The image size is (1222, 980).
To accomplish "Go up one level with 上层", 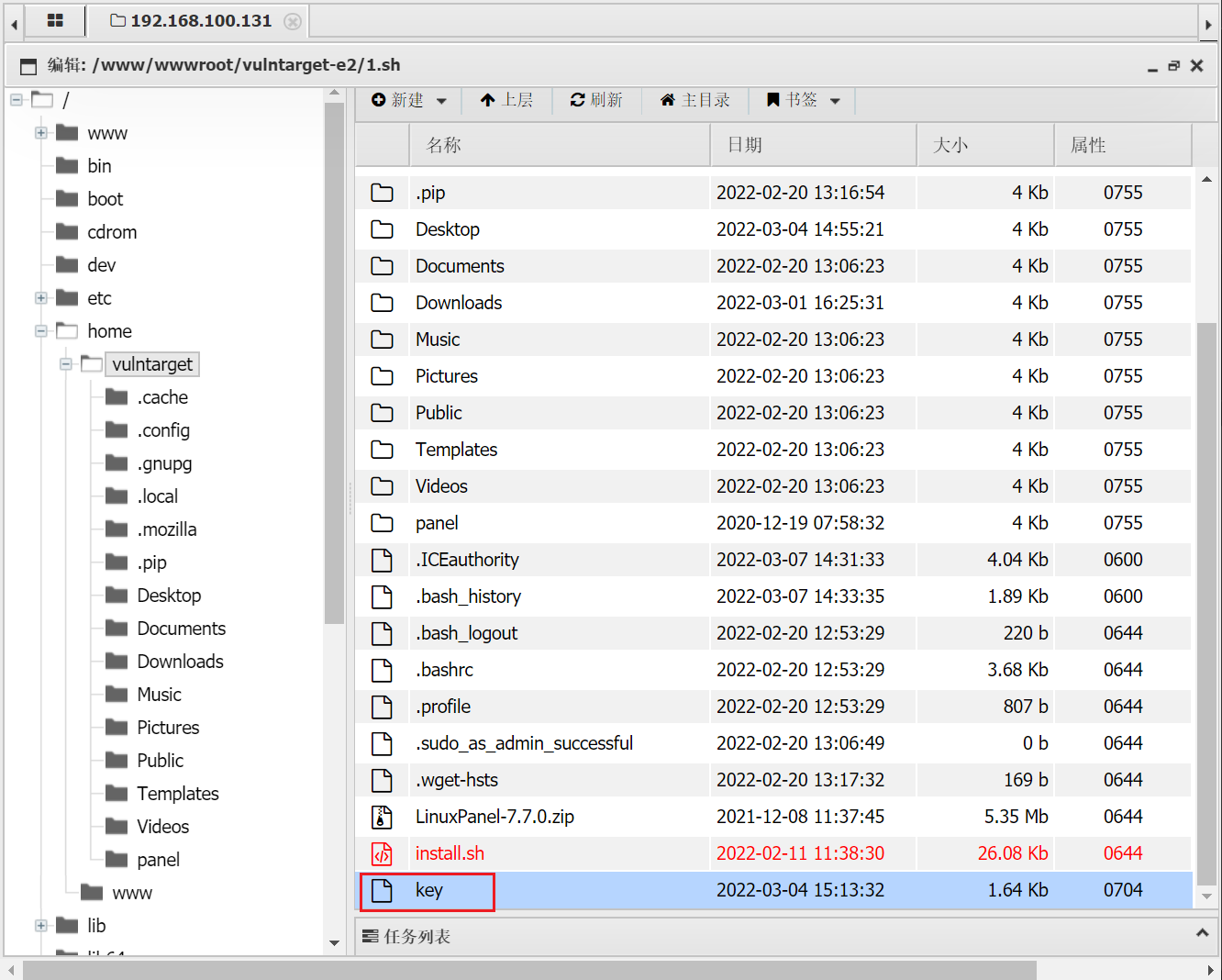I will (x=506, y=100).
